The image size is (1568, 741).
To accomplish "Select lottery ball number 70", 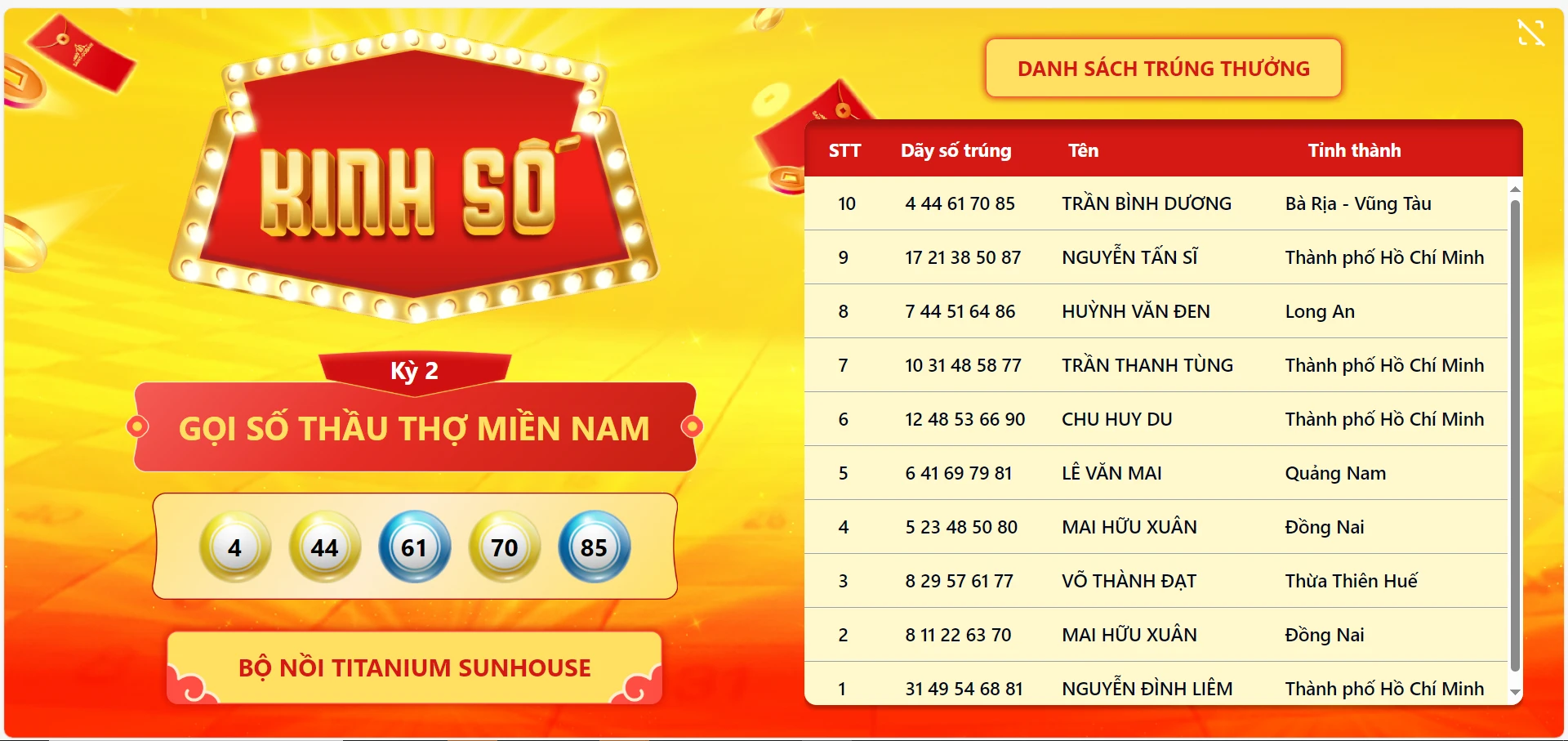I will pos(504,547).
